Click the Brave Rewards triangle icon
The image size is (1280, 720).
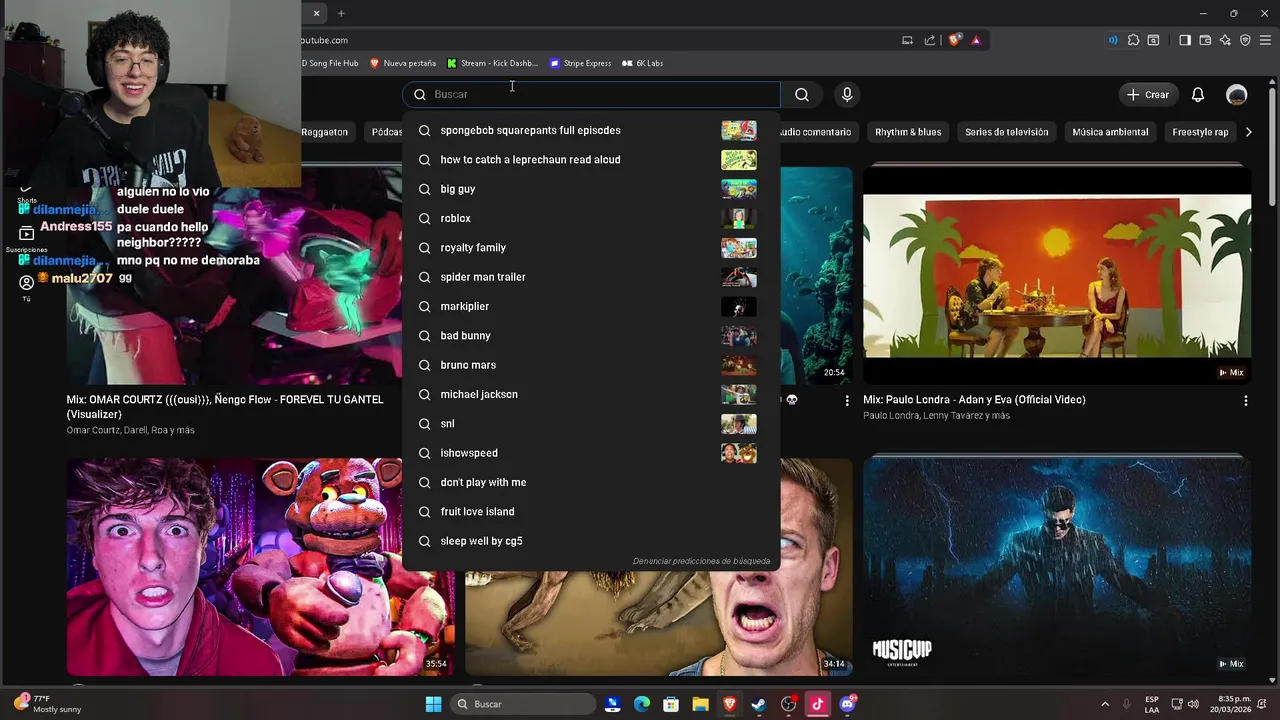pos(976,40)
